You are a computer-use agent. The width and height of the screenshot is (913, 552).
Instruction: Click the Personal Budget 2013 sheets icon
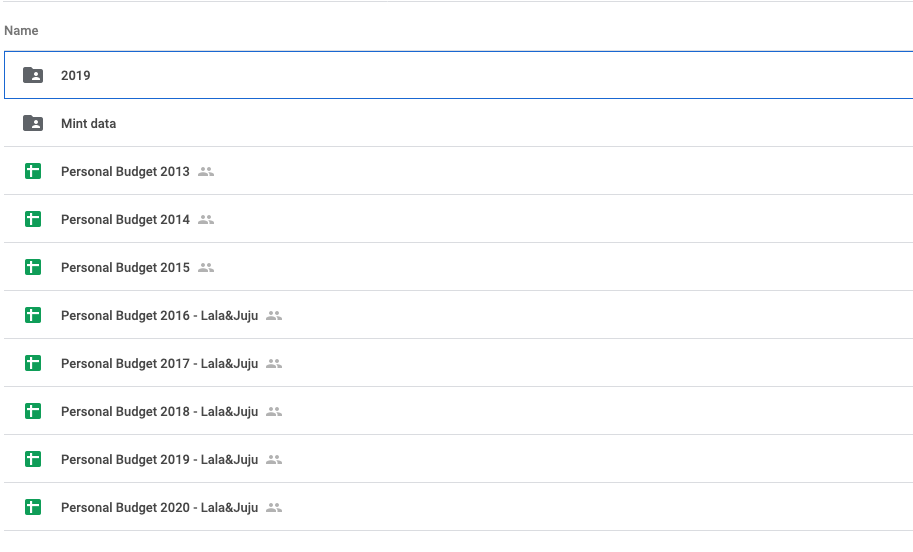pos(33,171)
